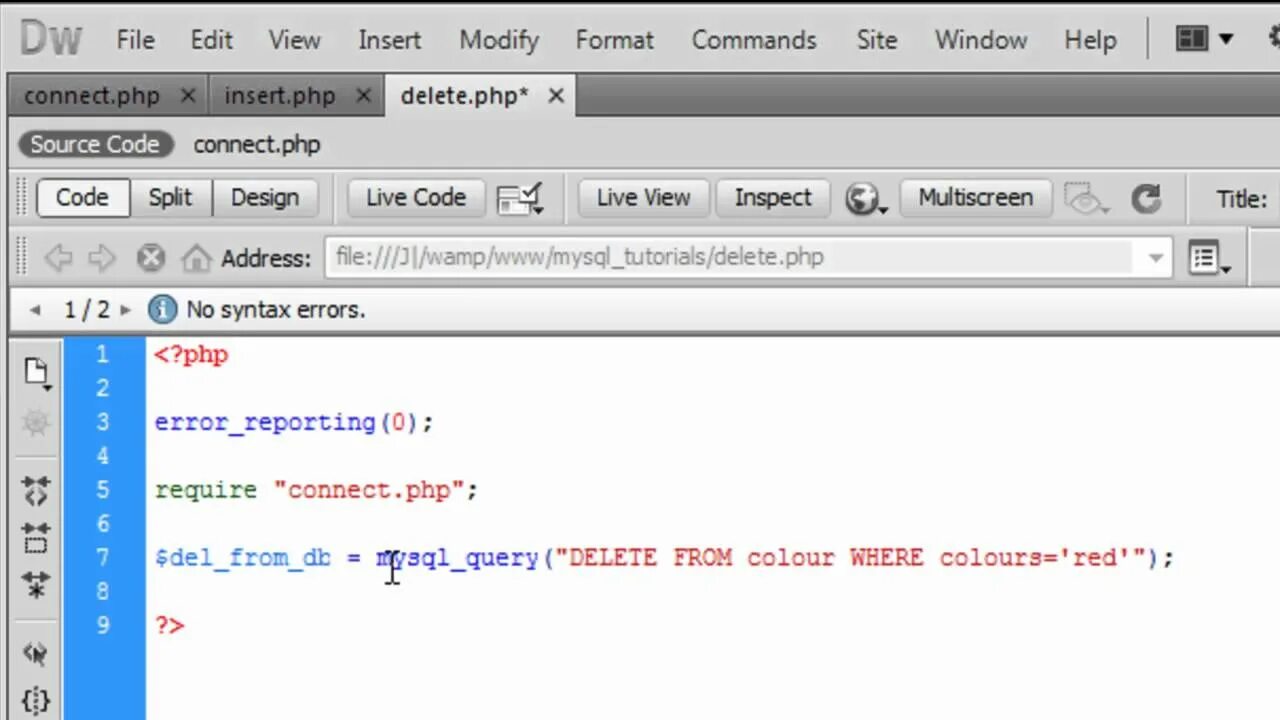
Task: Click the error_reporting(0); code line
Action: click(293, 422)
